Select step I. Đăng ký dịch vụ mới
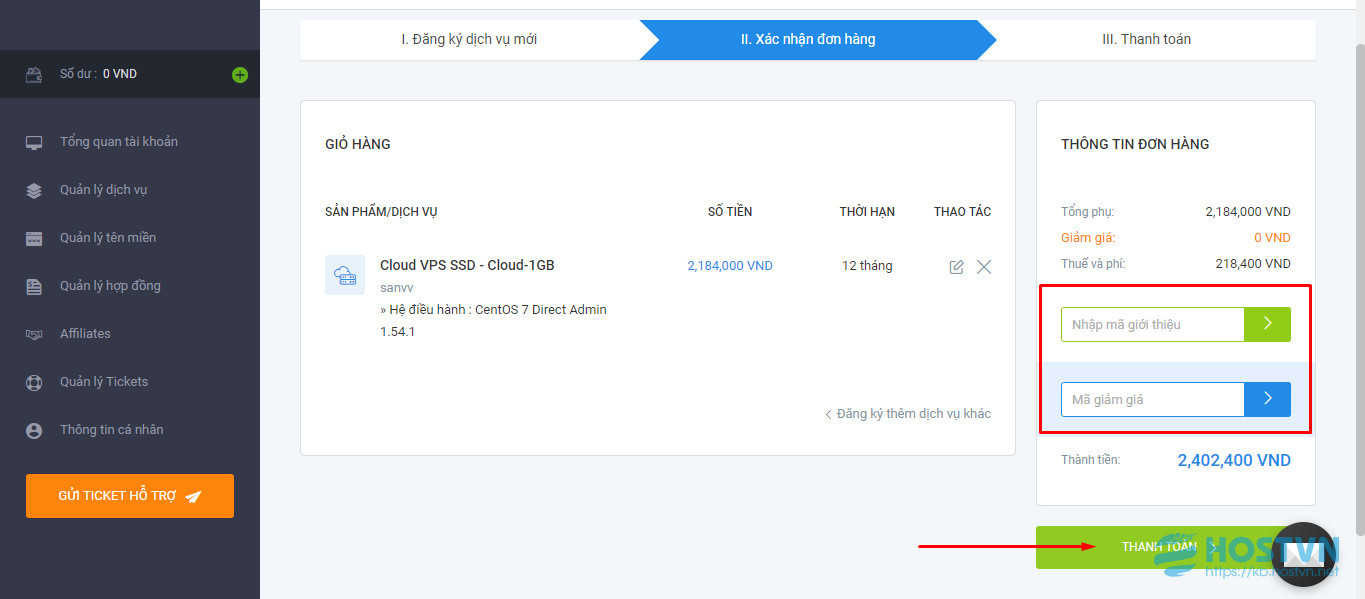 (469, 40)
